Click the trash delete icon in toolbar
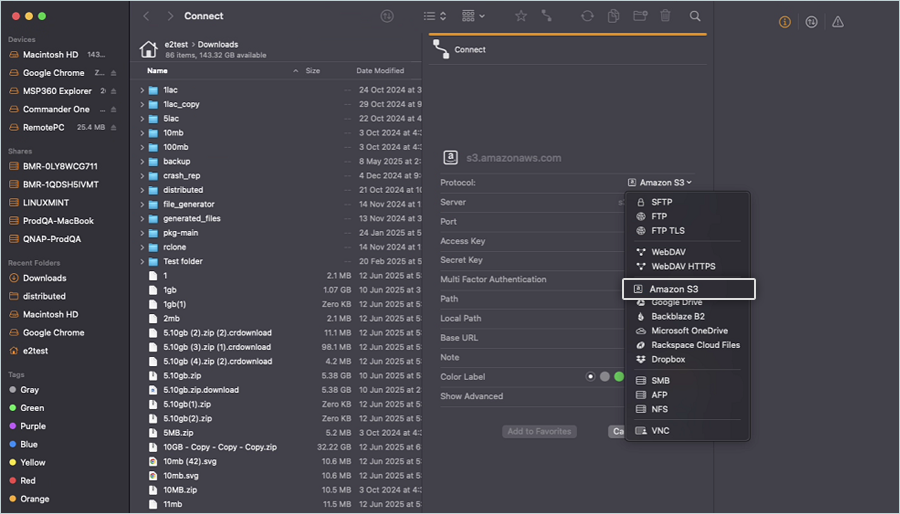Image resolution: width=900 pixels, height=514 pixels. tap(666, 16)
